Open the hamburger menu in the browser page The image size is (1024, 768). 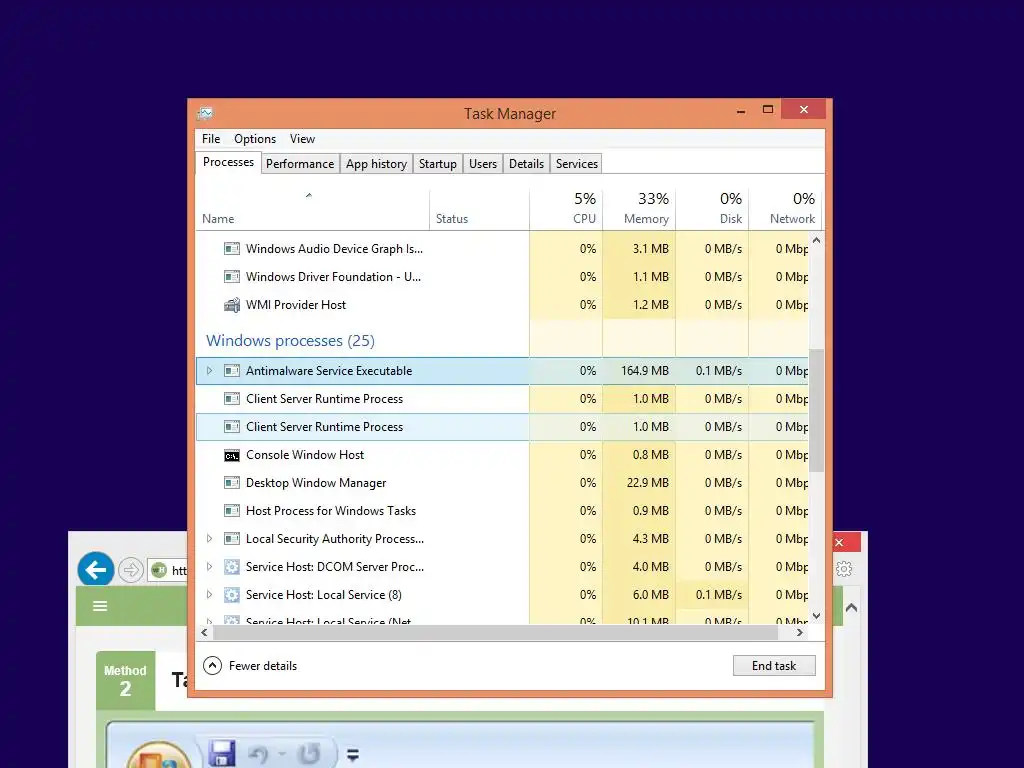[x=100, y=606]
